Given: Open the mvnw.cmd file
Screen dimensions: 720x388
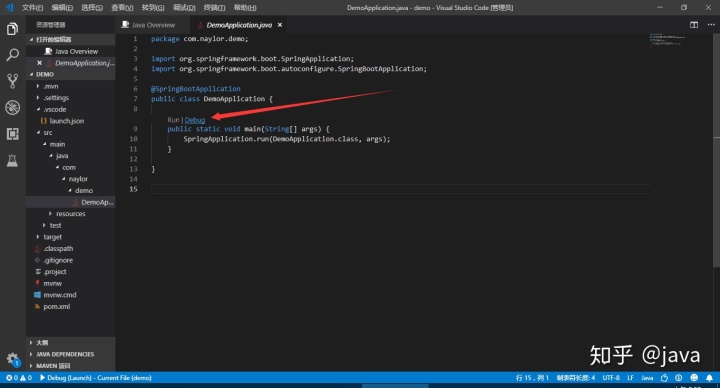Looking at the screenshot, I should [x=70, y=295].
